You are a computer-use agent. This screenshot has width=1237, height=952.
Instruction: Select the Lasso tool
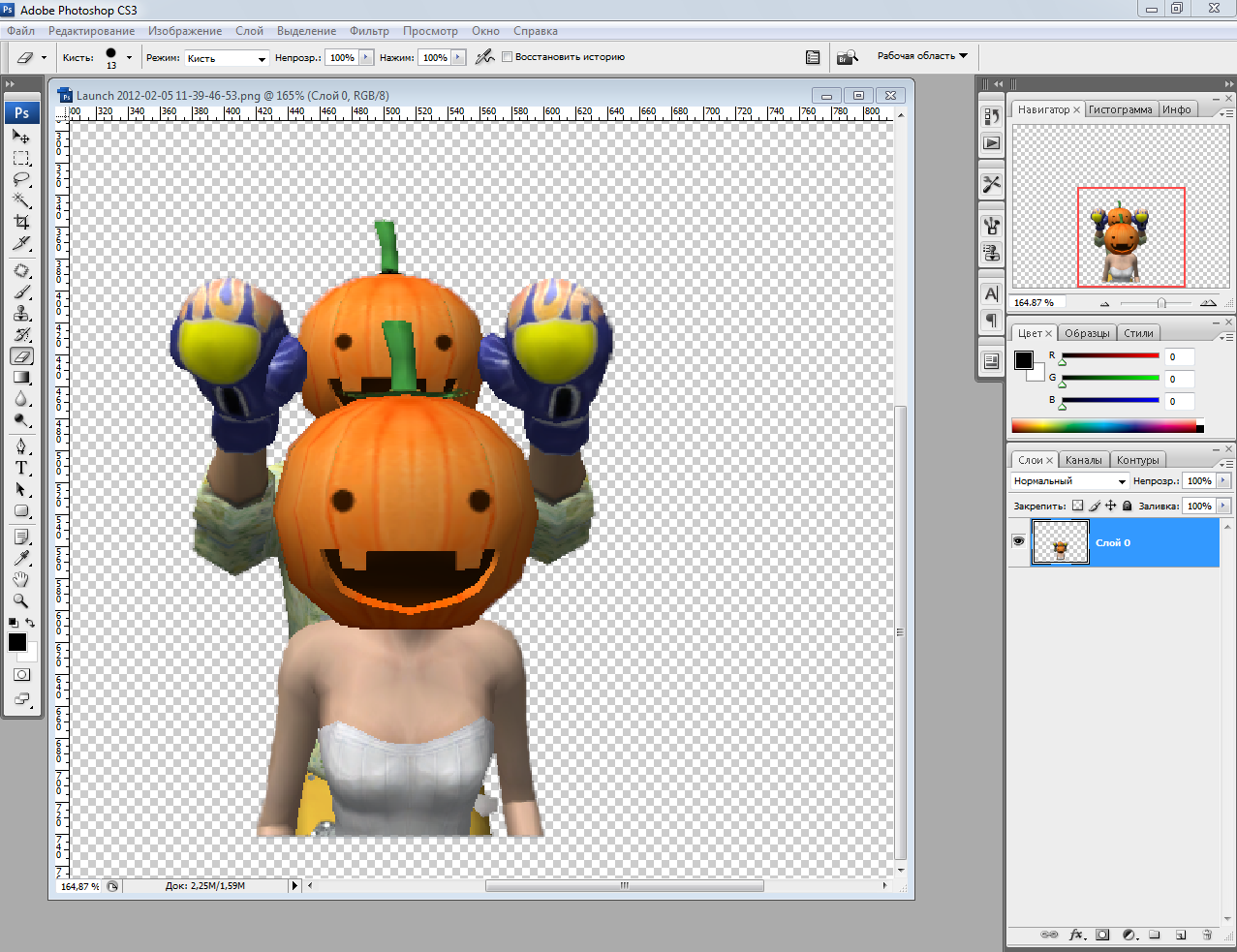pos(21,179)
